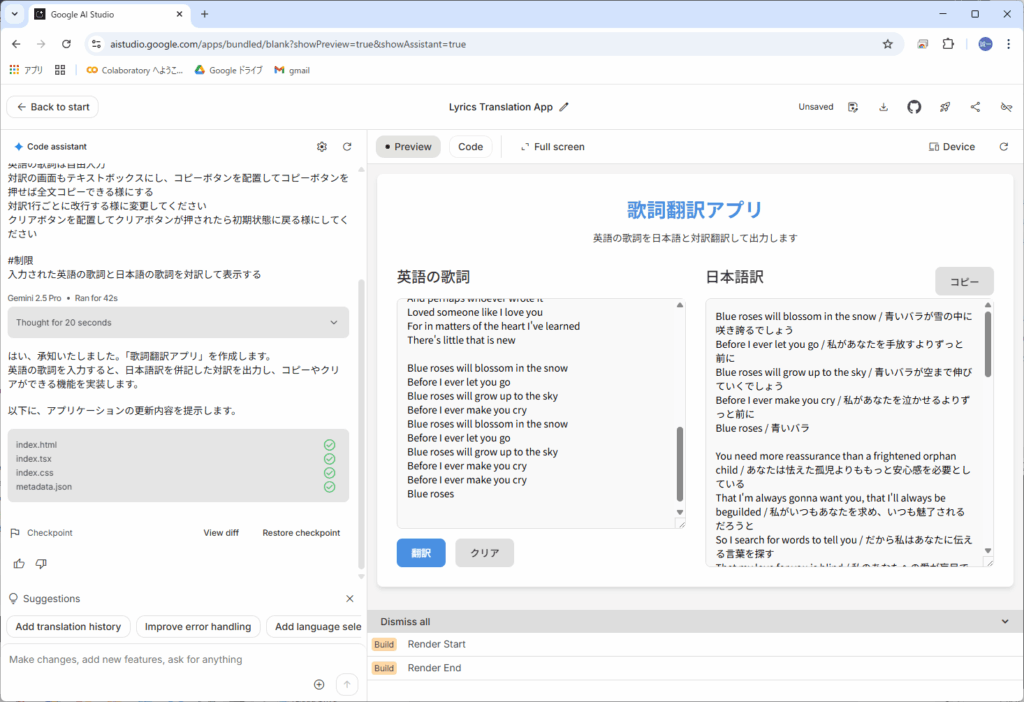The width and height of the screenshot is (1024, 702).
Task: Enter Full screen preview mode
Action: coord(552,147)
